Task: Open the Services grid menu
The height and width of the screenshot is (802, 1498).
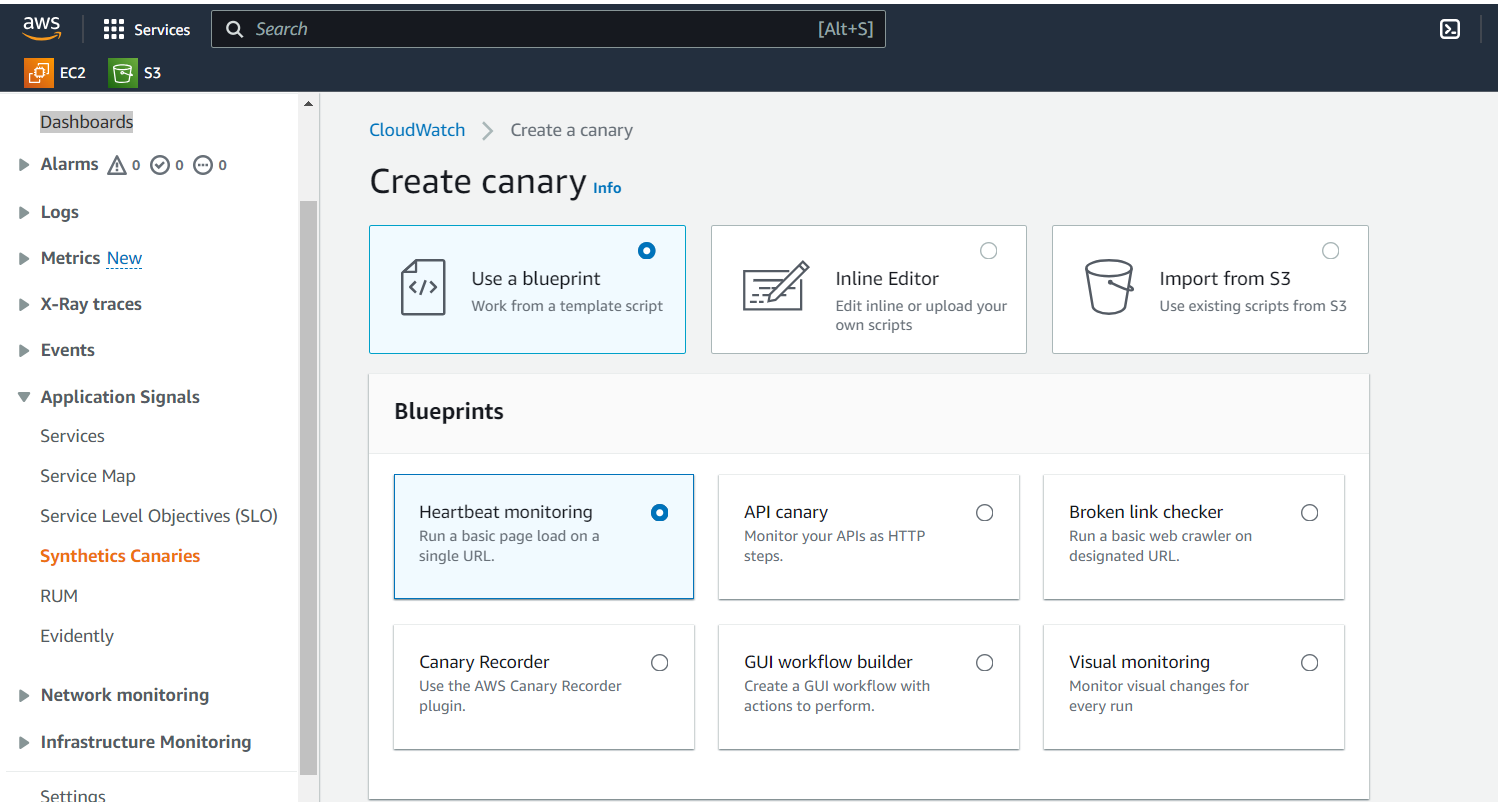Action: (x=147, y=29)
